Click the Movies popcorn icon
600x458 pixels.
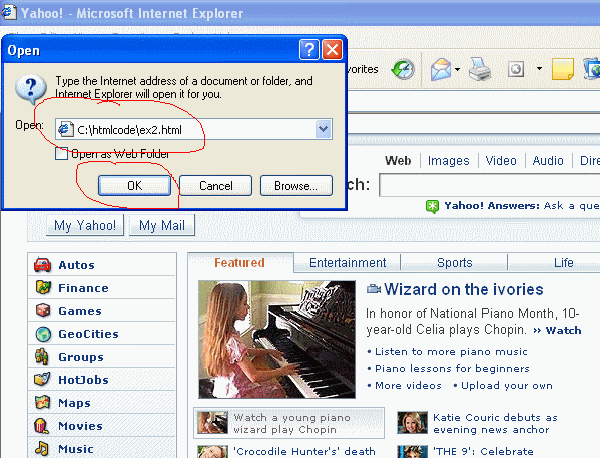41,426
